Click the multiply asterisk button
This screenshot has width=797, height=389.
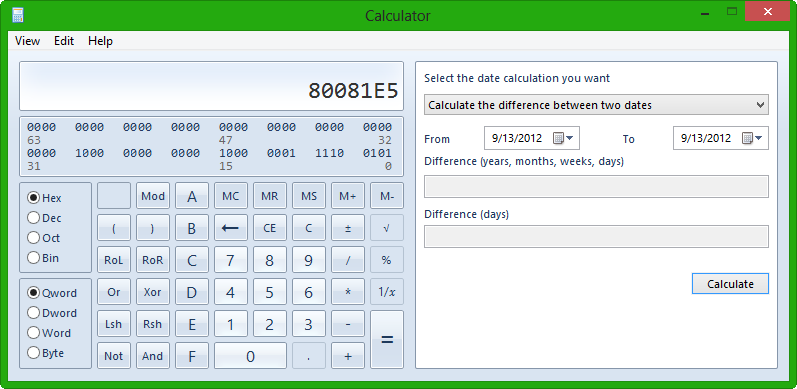tap(348, 292)
